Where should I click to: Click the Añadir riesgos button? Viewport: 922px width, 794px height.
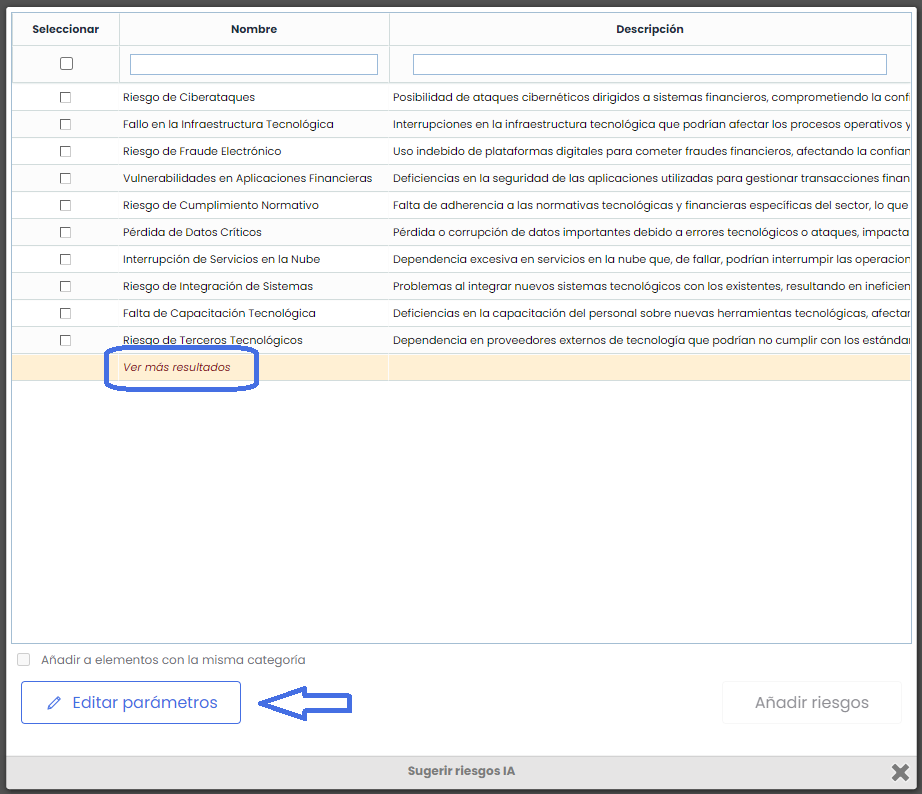pyautogui.click(x=811, y=703)
